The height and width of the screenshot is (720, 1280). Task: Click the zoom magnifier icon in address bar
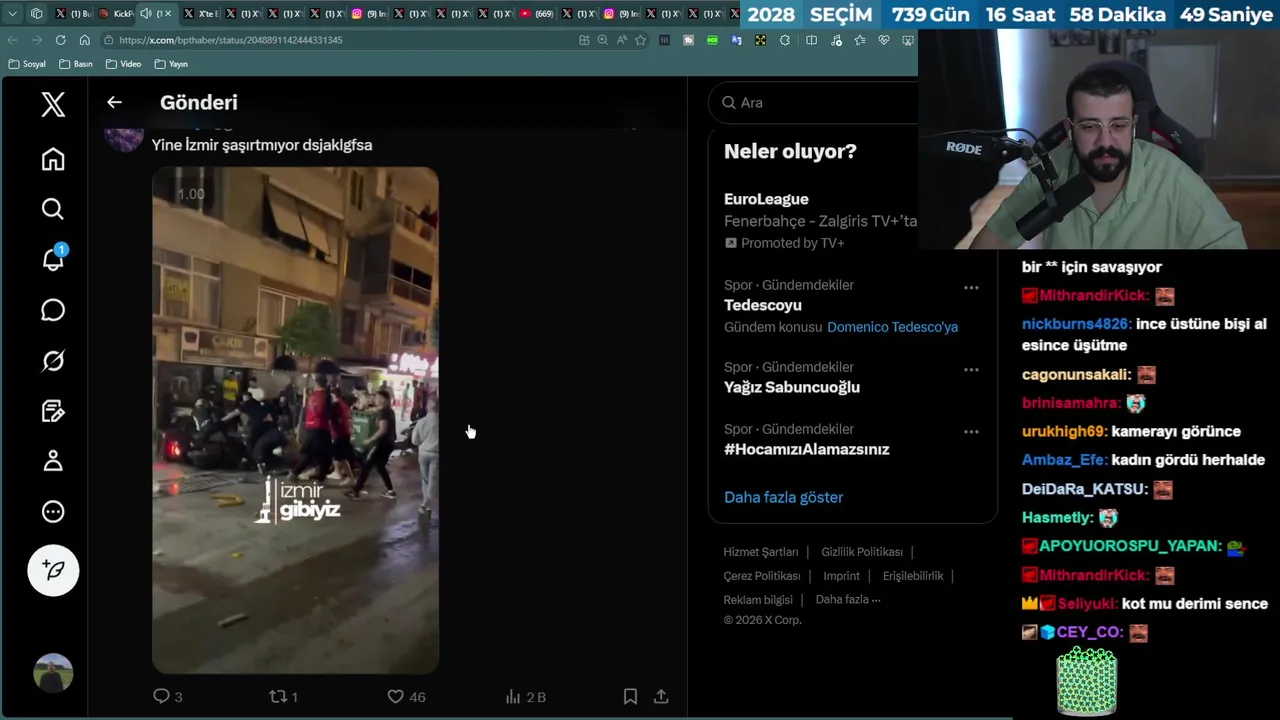pos(602,40)
